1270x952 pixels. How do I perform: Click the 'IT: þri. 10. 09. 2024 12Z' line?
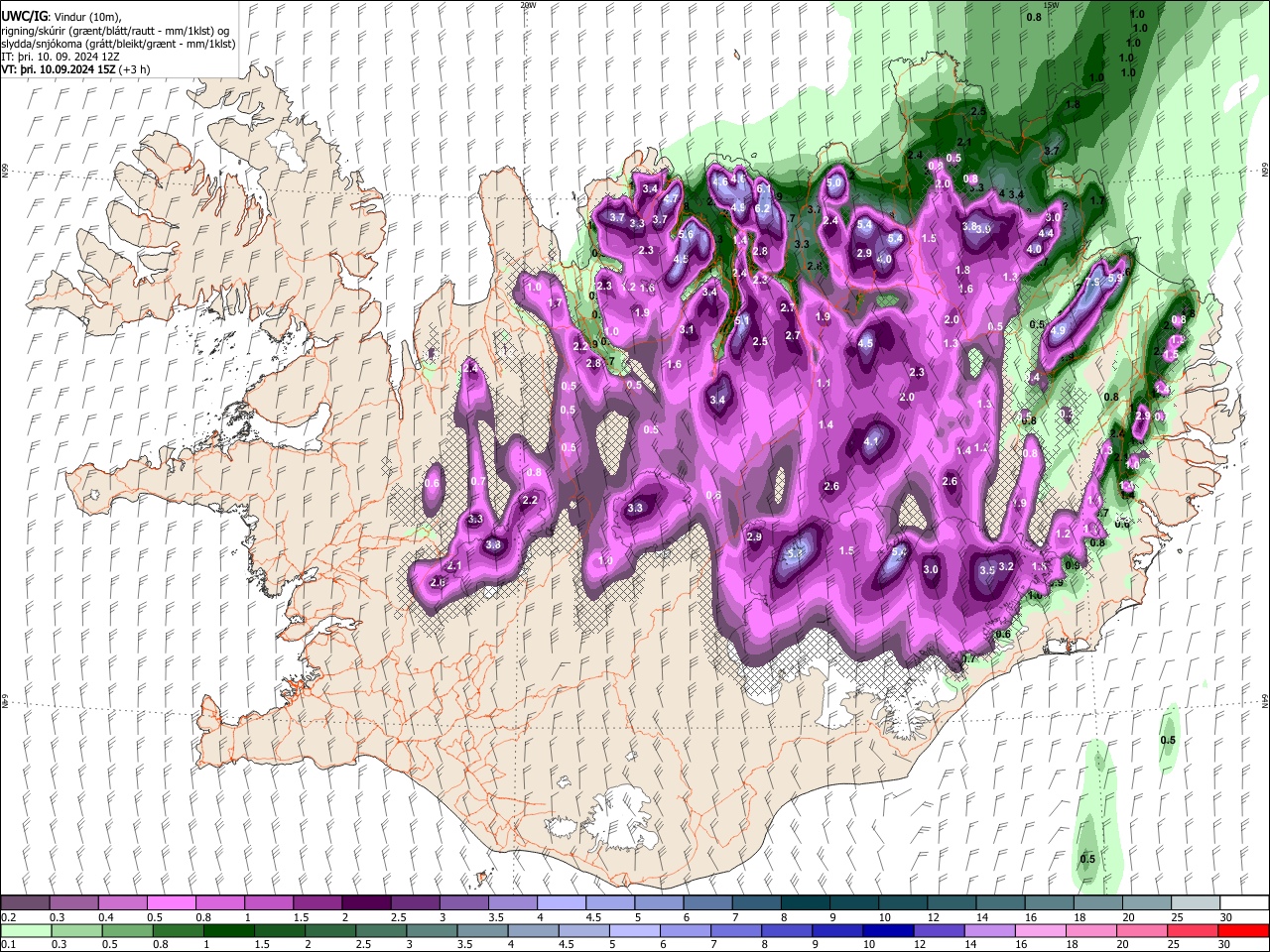[x=63, y=57]
